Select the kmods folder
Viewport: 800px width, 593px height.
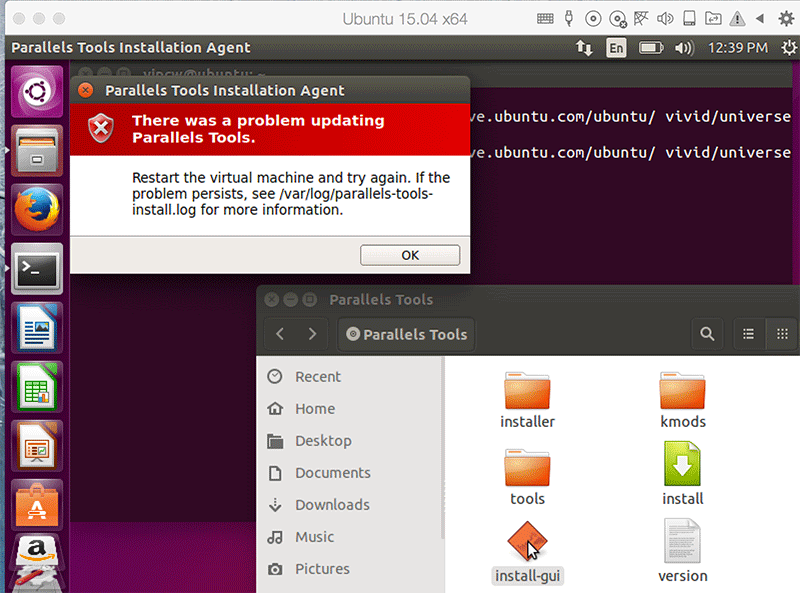[x=683, y=400]
